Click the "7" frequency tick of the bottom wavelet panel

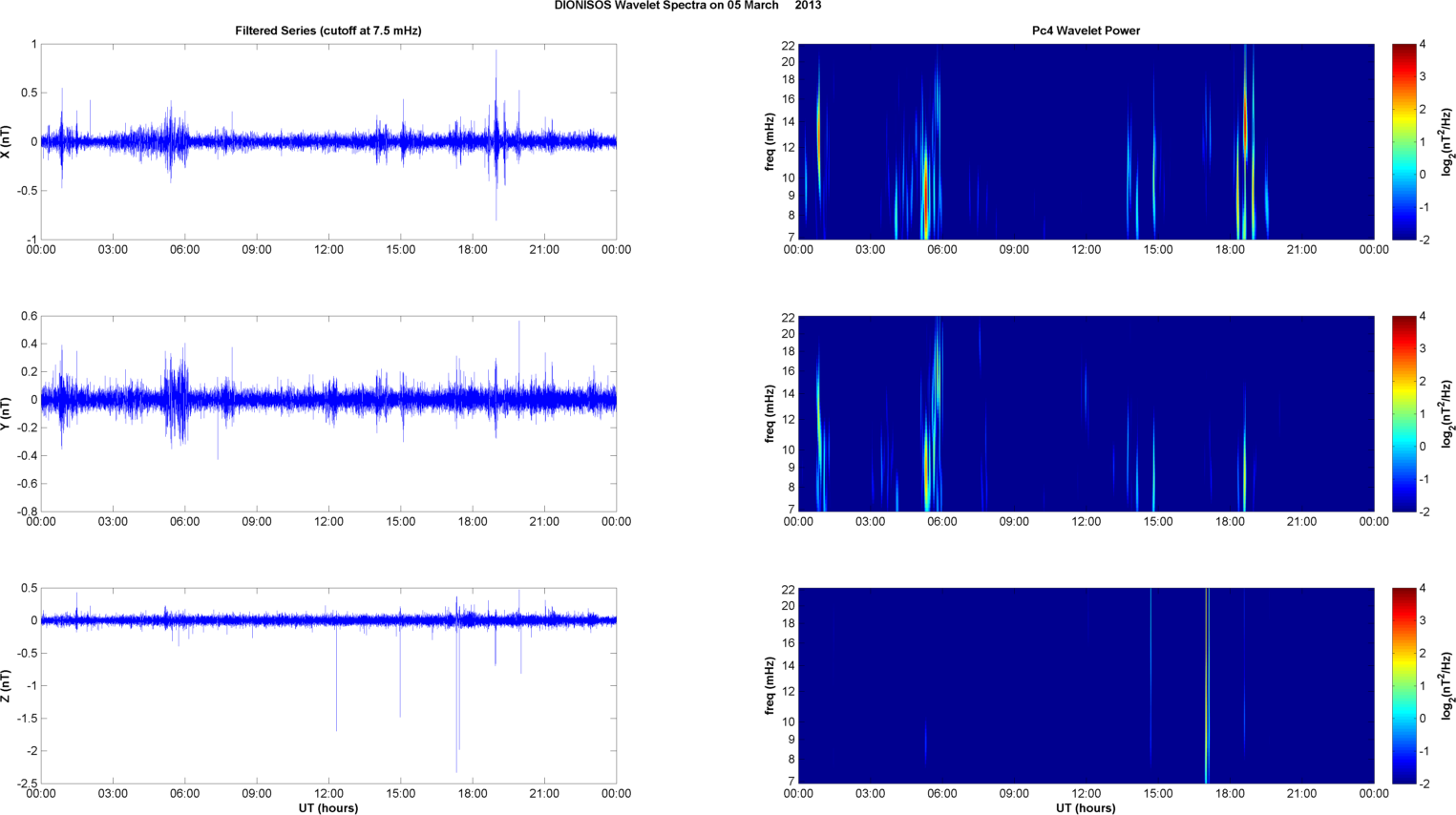pyautogui.click(x=791, y=783)
